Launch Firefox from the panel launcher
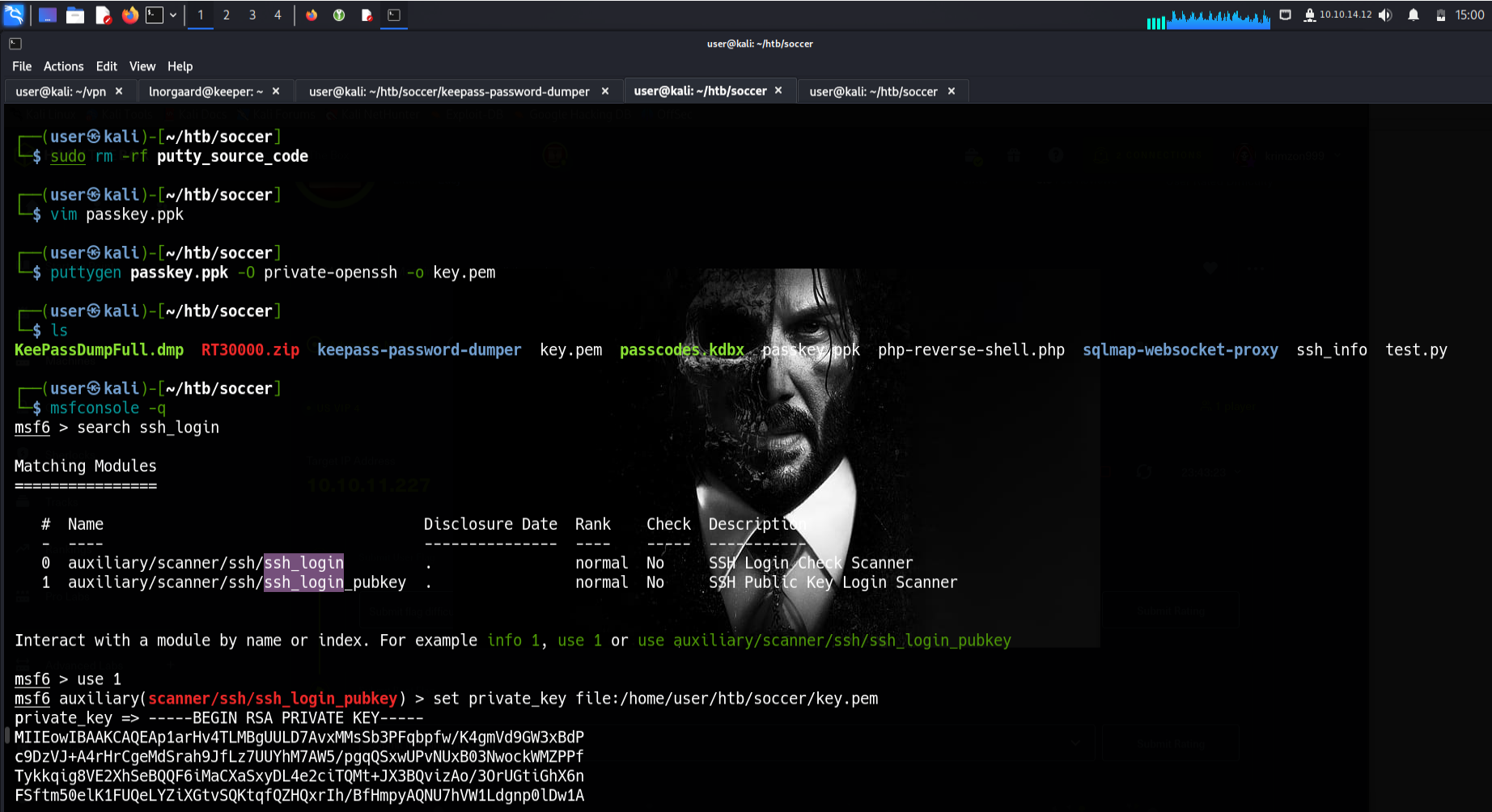The image size is (1492, 812). click(129, 15)
